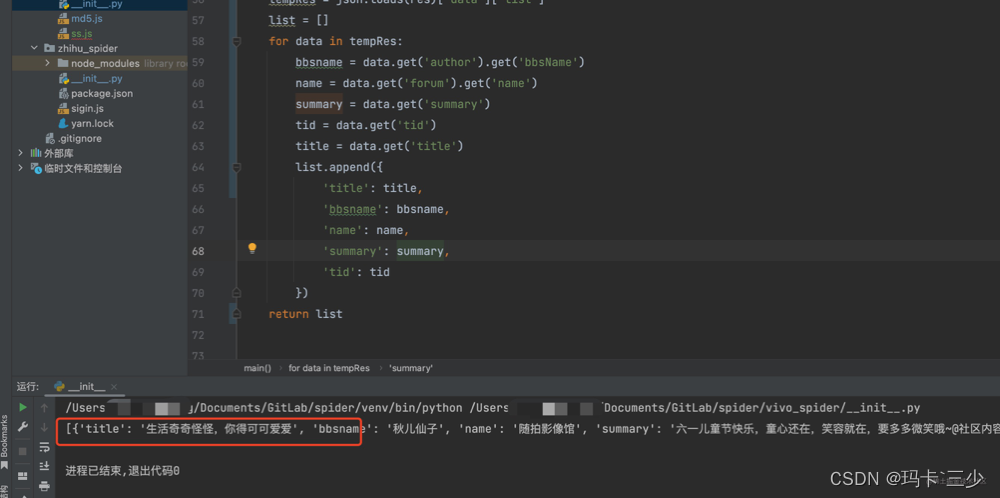Select the zhihu_spider folder name
Image resolution: width=1000 pixels, height=498 pixels.
88,48
